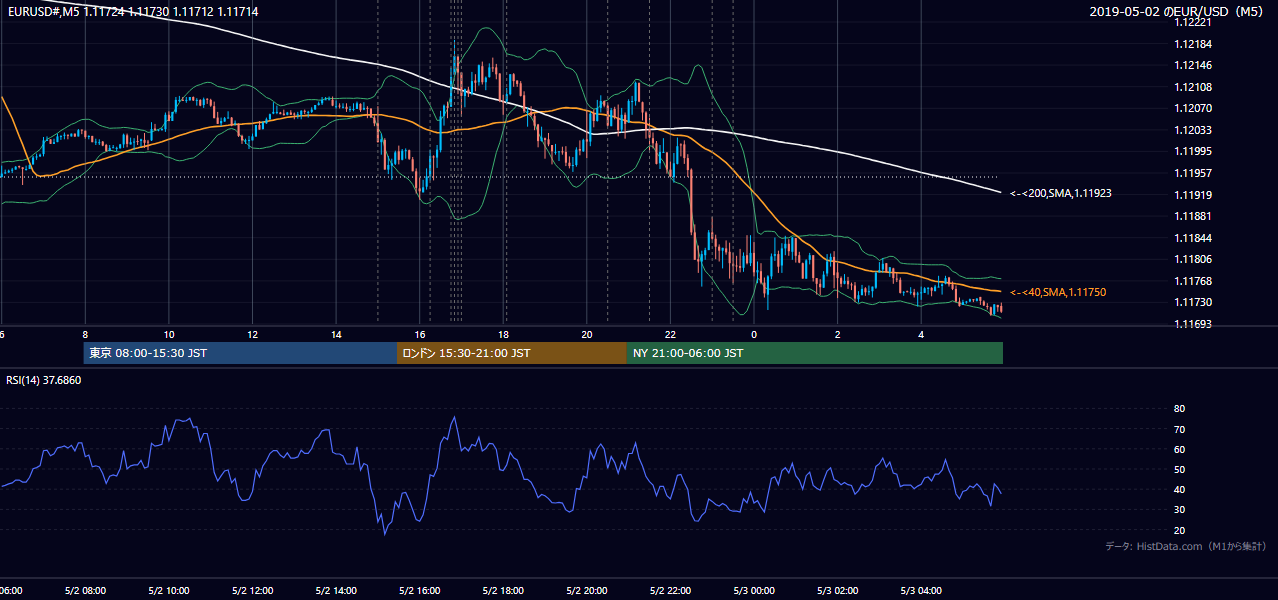Click price axis label 1.11844
1278x600 pixels.
point(1193,238)
